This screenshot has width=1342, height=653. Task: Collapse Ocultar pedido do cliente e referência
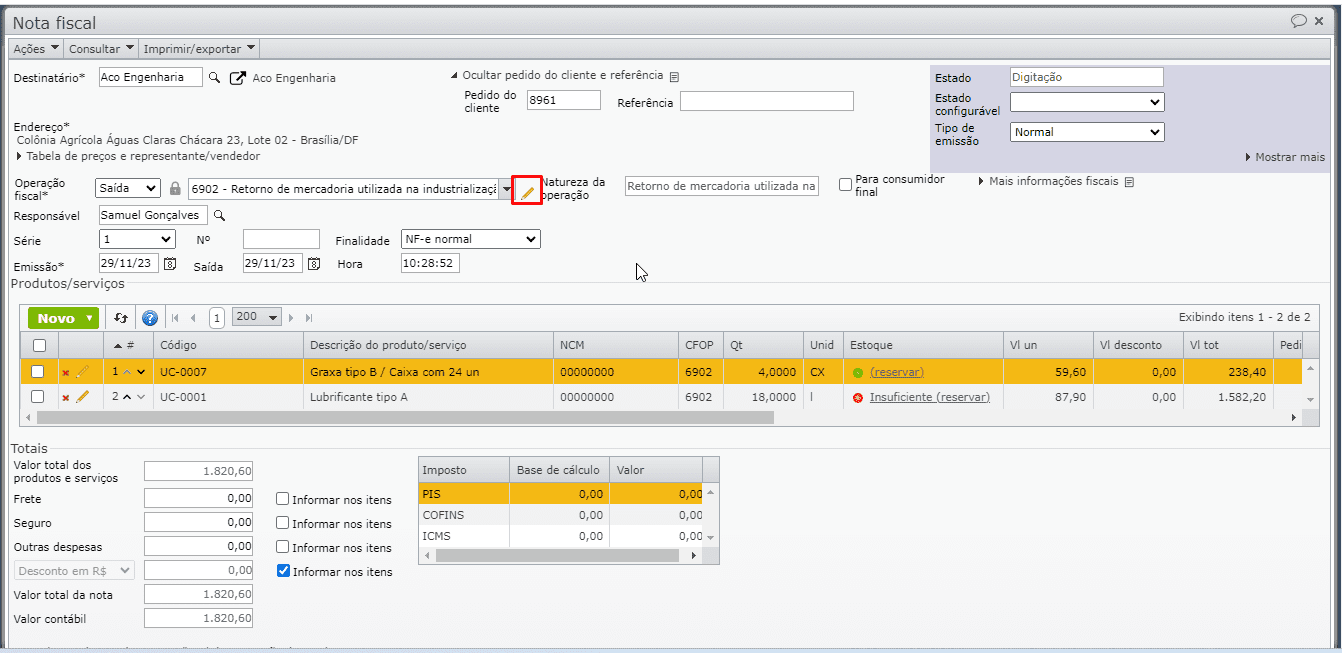click(x=556, y=76)
